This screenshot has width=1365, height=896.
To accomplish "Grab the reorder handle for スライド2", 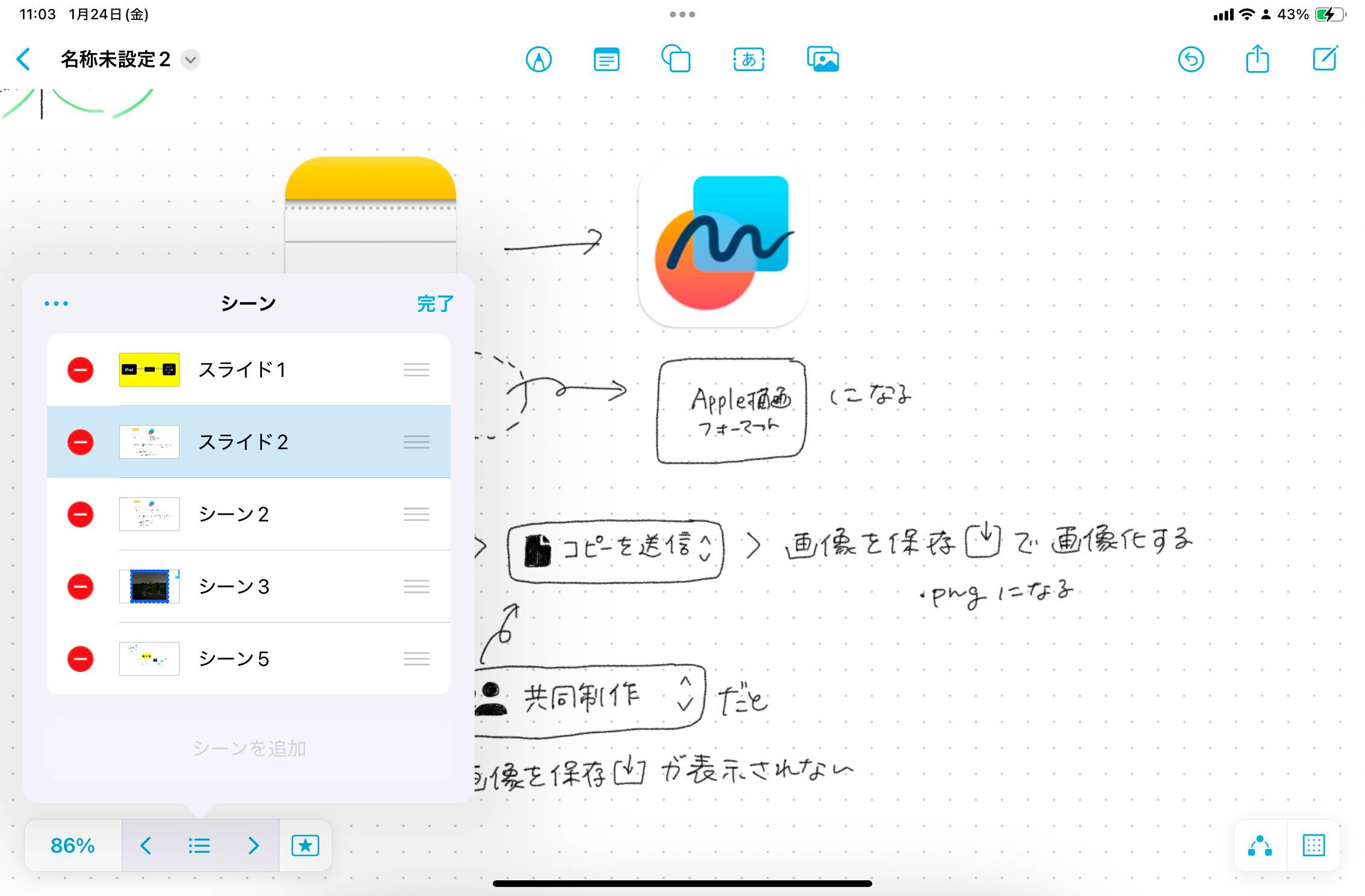I will pyautogui.click(x=416, y=442).
